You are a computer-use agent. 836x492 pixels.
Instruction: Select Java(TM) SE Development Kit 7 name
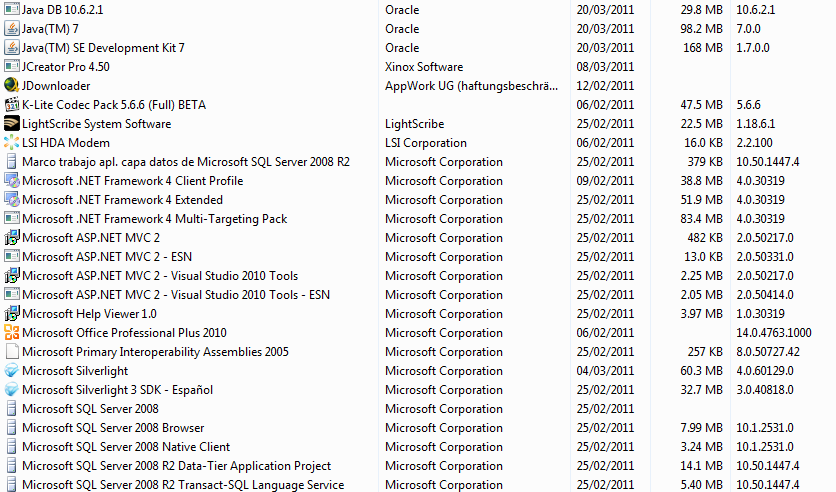tap(103, 48)
